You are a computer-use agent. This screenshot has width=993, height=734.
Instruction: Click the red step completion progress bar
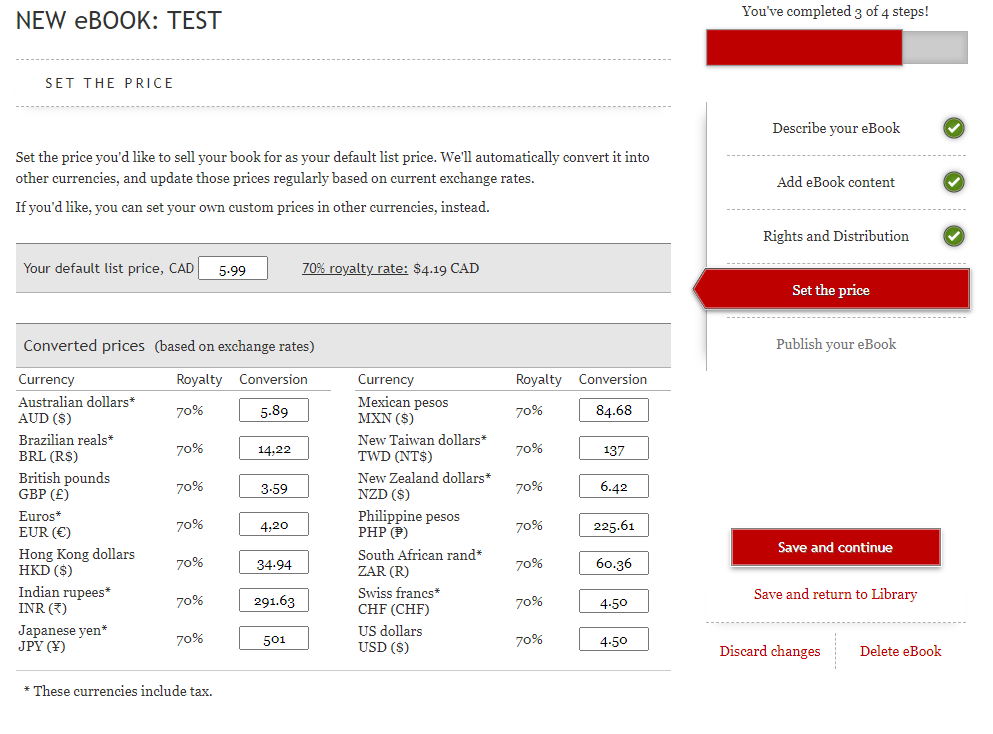tap(804, 48)
